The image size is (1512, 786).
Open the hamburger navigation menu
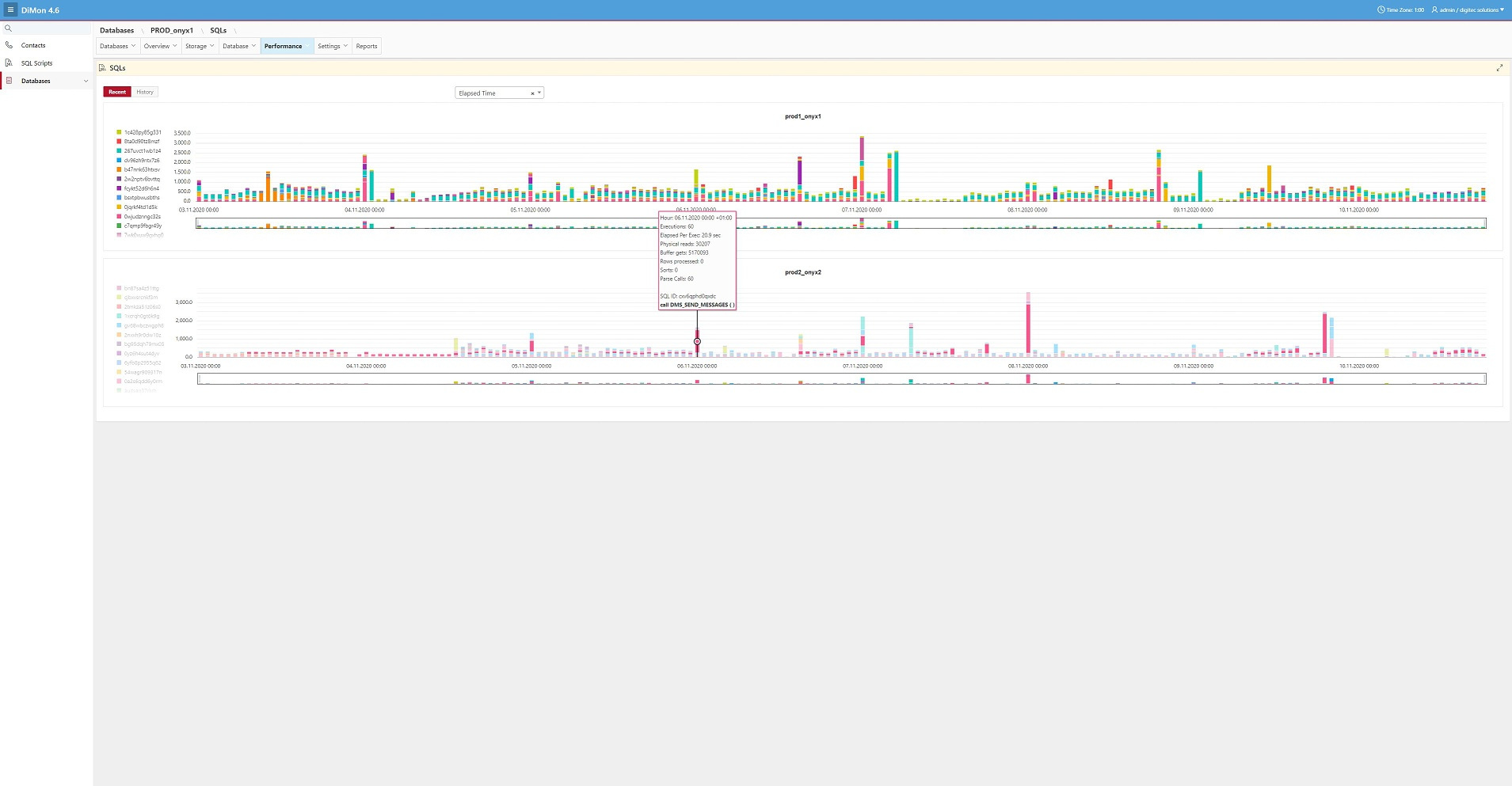pyautogui.click(x=10, y=10)
